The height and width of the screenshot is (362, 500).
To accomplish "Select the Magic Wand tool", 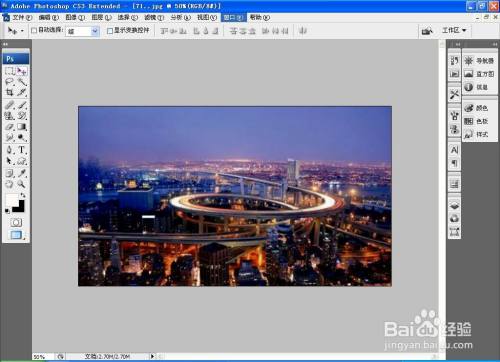I will 22,82.
